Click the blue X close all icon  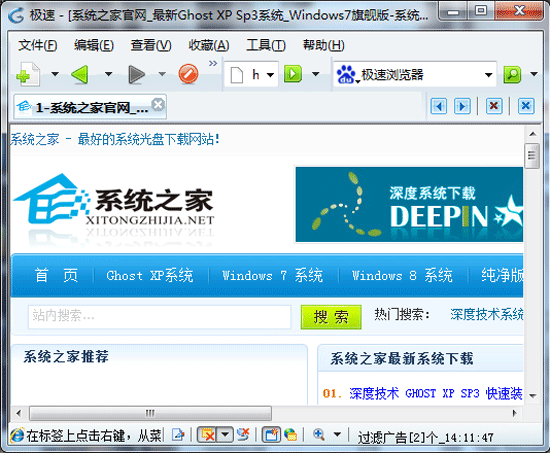(x=525, y=106)
